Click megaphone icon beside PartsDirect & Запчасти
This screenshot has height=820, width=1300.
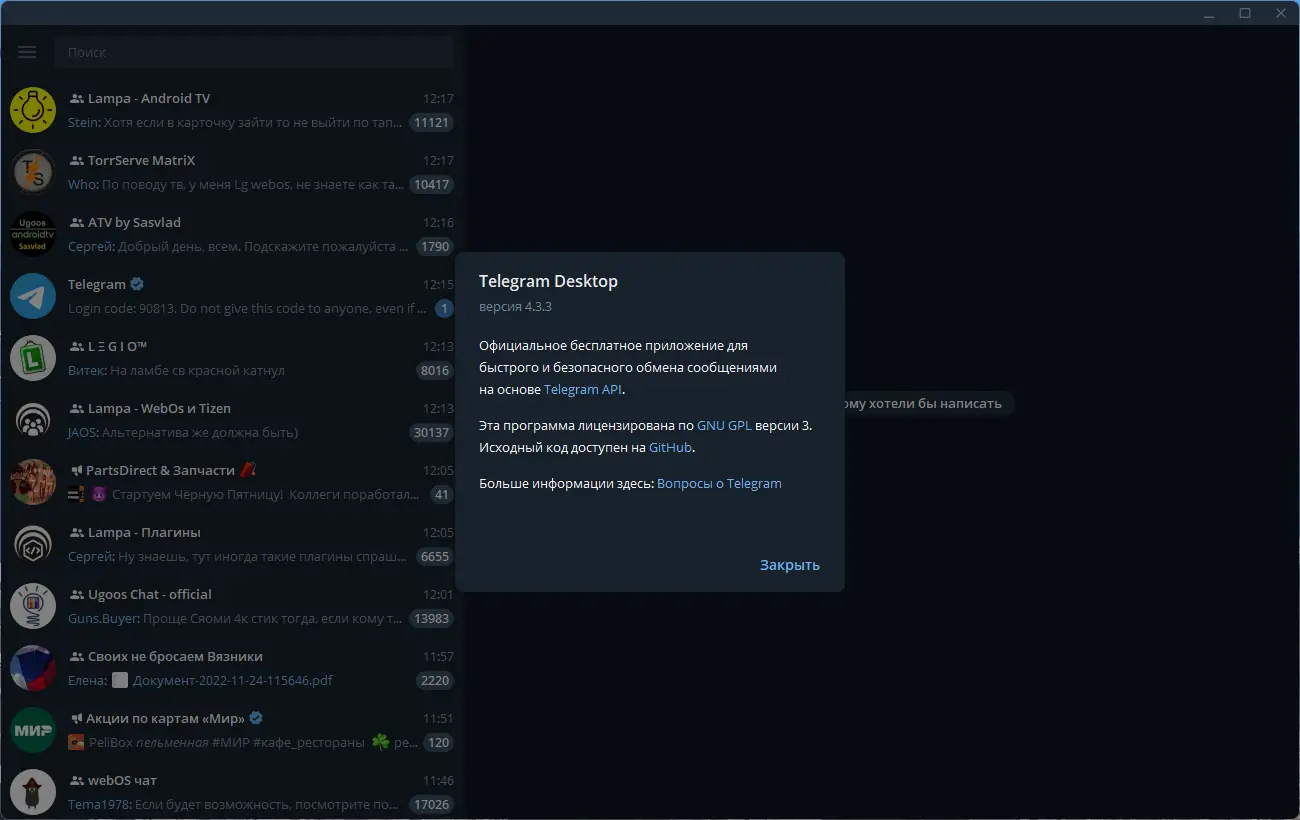coord(76,471)
